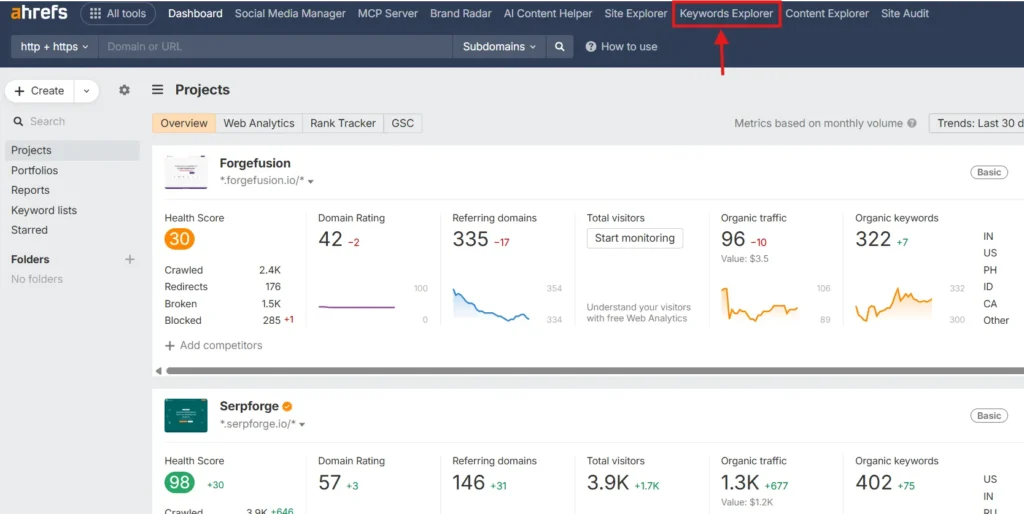1024x514 pixels.
Task: Open the Forgefusion project title
Action: (255, 163)
